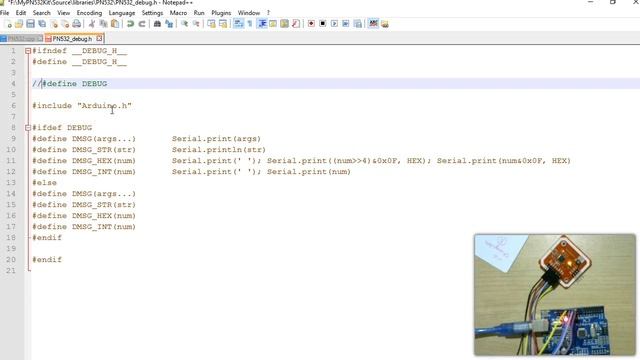Open the Window menu

click(249, 13)
